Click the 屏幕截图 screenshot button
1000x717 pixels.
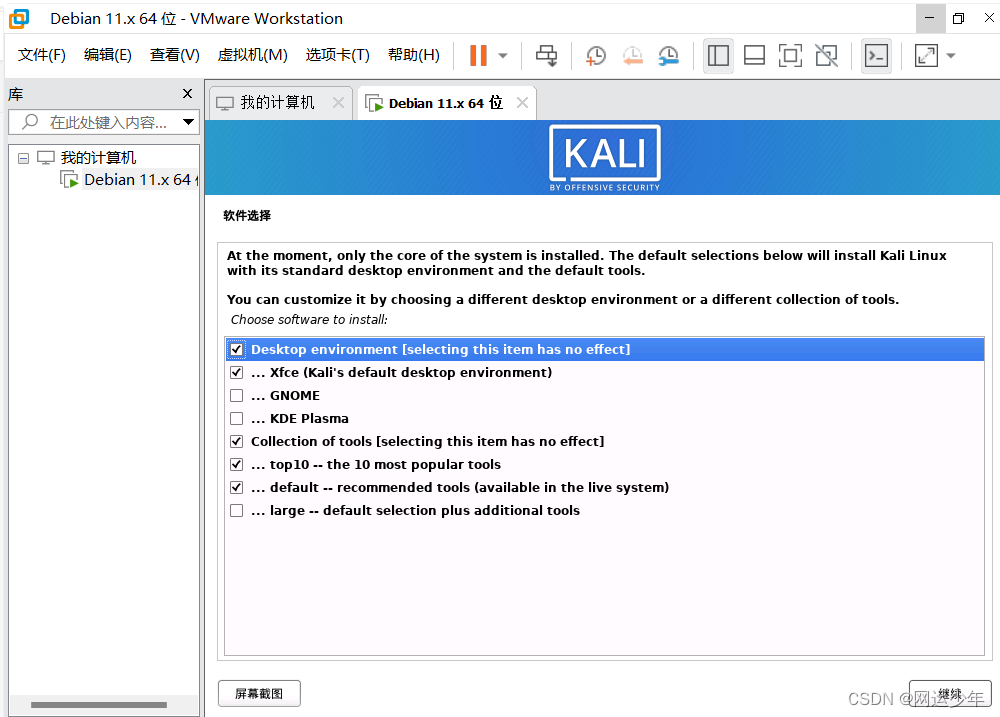click(x=259, y=693)
